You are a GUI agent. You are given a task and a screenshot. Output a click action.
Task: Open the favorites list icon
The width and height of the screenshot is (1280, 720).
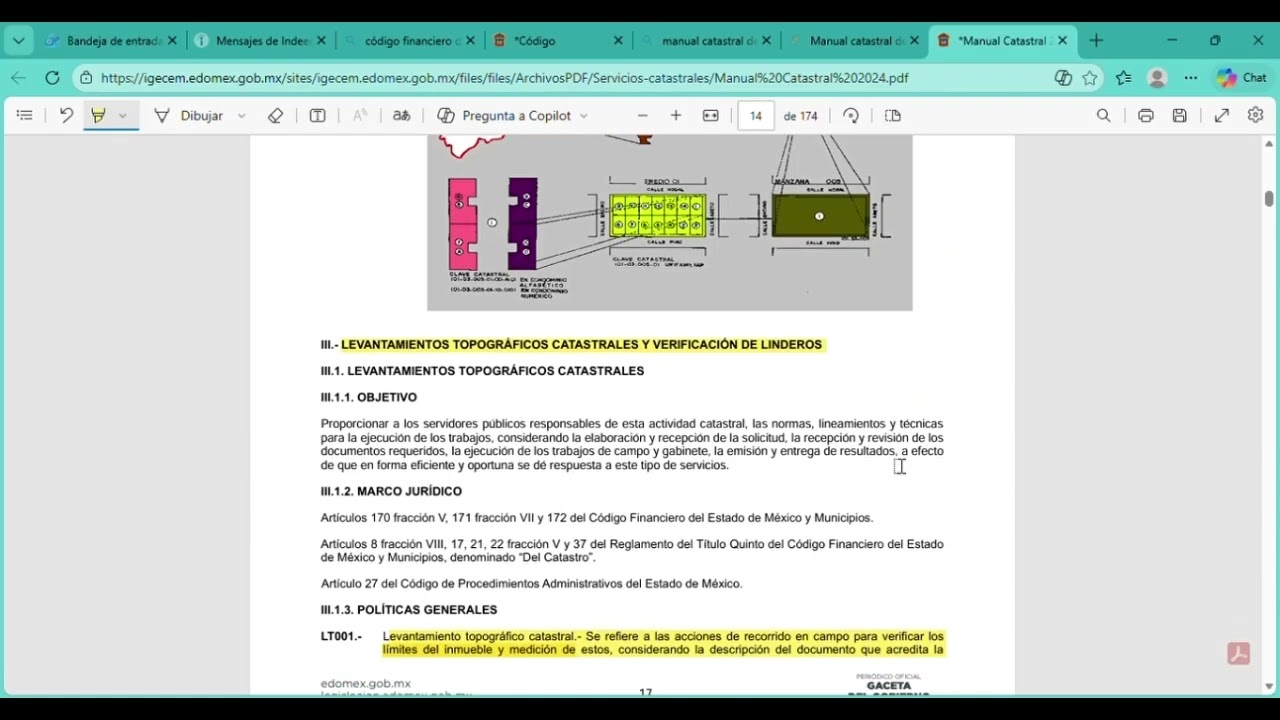click(1124, 78)
